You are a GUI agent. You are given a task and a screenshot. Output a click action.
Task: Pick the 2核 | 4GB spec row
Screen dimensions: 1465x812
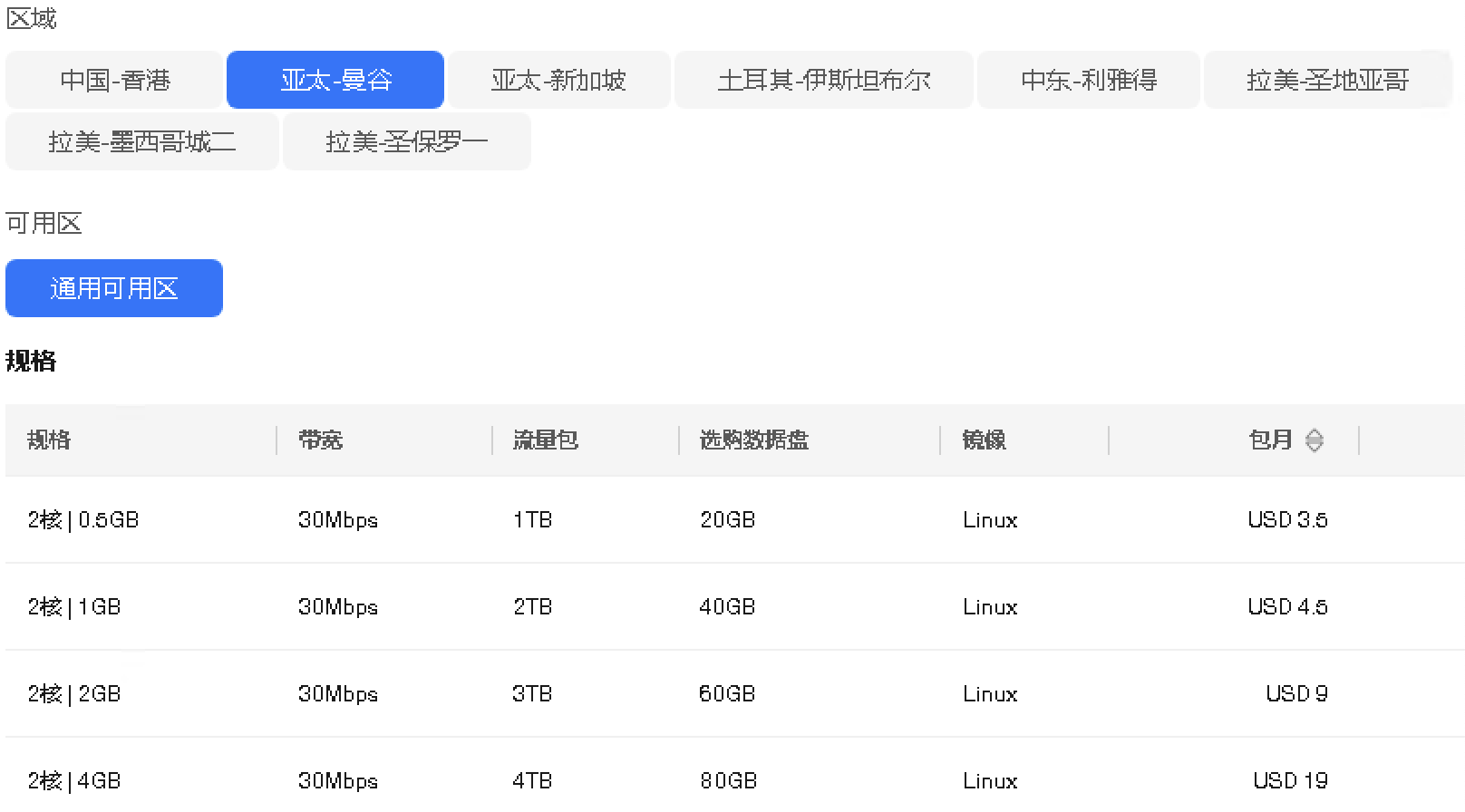click(x=74, y=780)
